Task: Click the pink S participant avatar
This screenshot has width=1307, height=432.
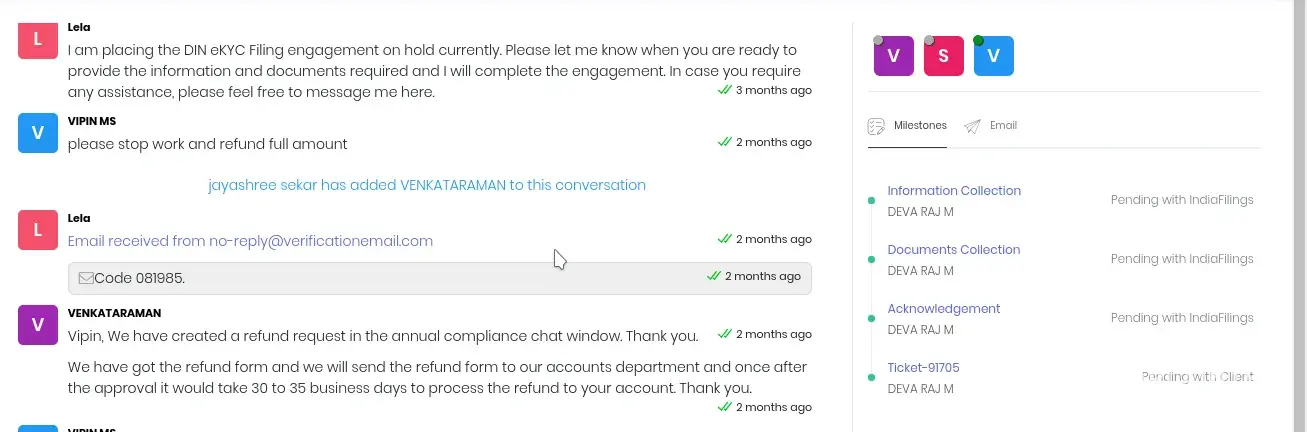Action: coord(943,57)
